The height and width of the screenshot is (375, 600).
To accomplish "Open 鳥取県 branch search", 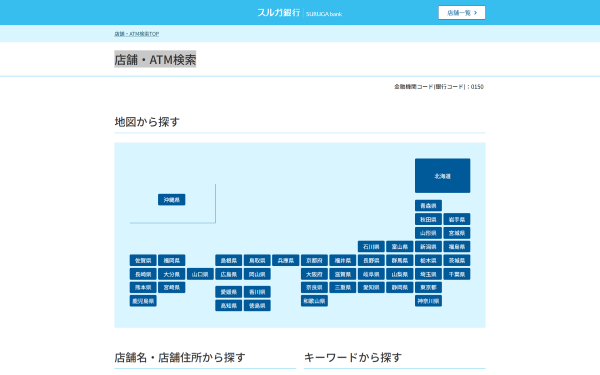I will pyautogui.click(x=257, y=261).
